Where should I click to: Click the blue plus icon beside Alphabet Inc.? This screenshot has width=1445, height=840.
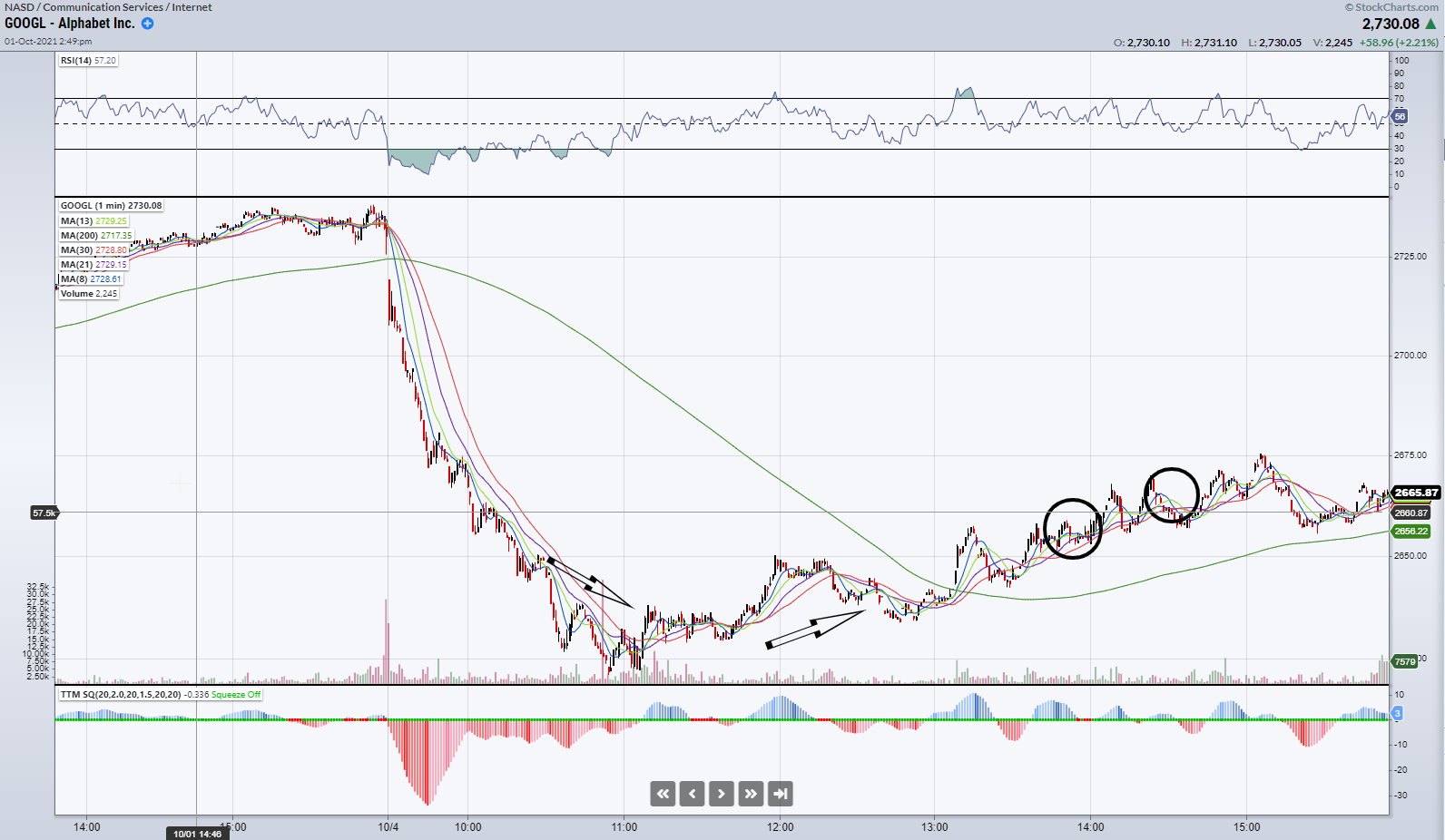tap(147, 24)
